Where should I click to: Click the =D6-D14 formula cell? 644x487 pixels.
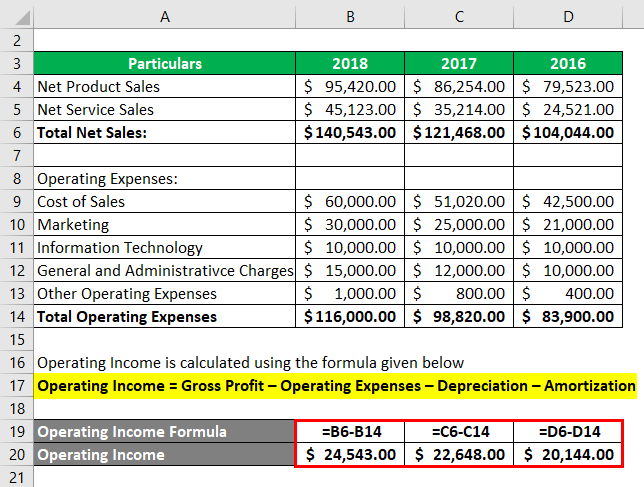coord(568,431)
